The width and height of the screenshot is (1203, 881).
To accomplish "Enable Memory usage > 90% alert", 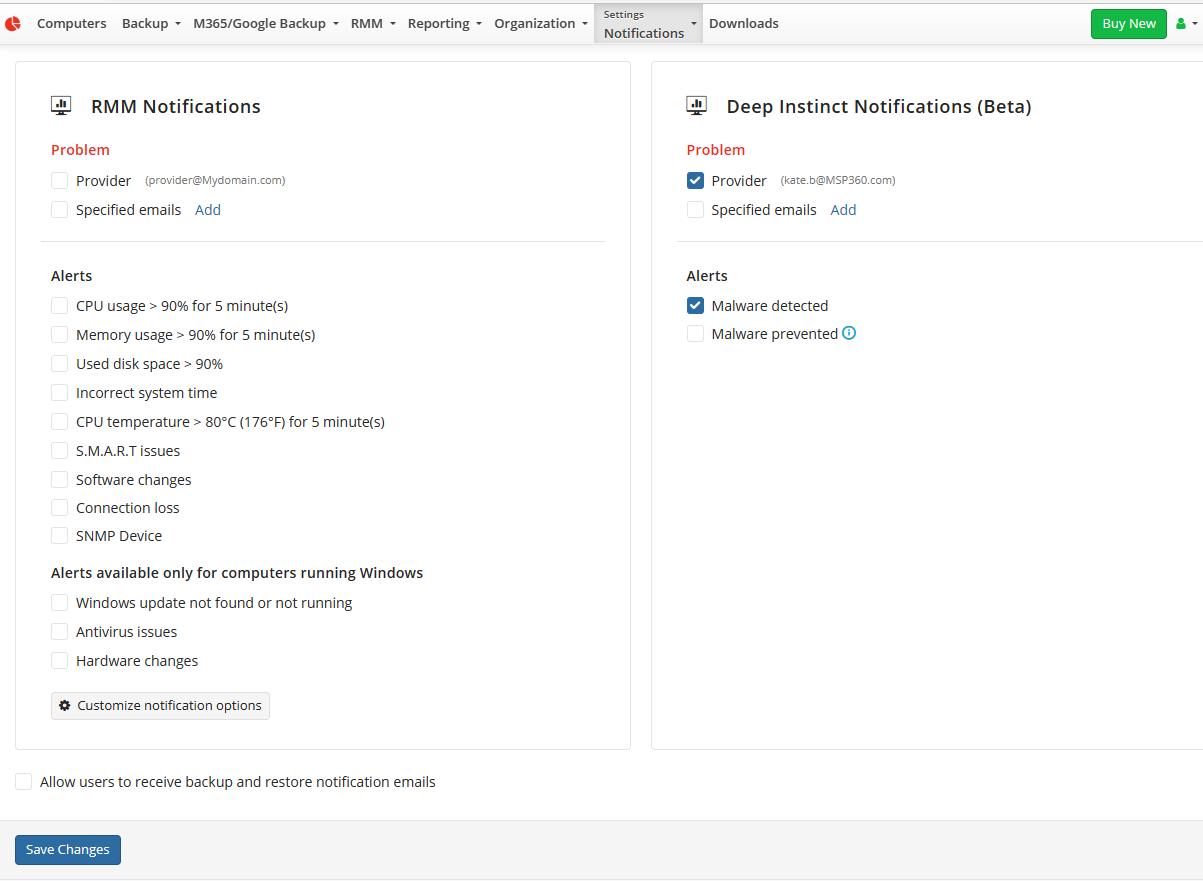I will pyautogui.click(x=60, y=335).
